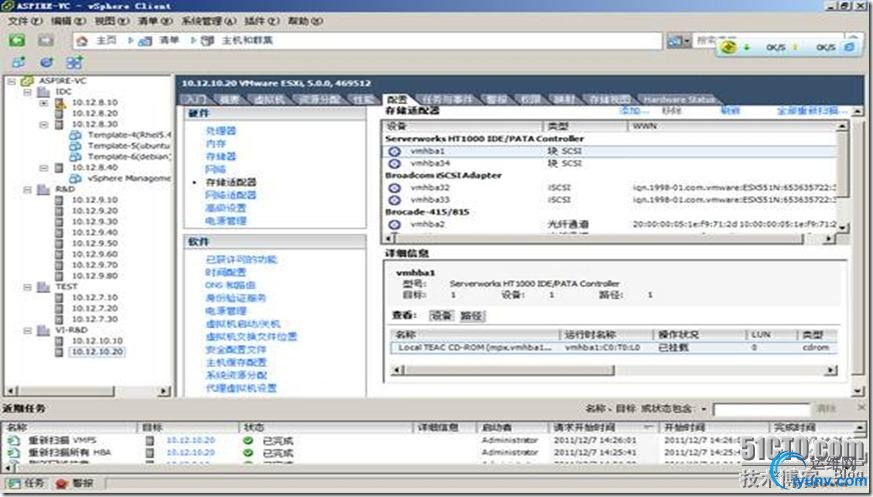Click the IDC datacenter icon in tree
Screen dimensions: 873x497
point(43,92)
